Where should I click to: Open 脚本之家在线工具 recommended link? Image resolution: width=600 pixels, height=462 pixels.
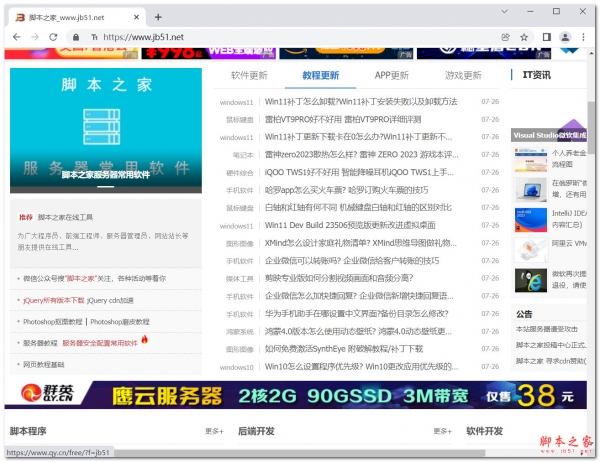click(x=65, y=217)
